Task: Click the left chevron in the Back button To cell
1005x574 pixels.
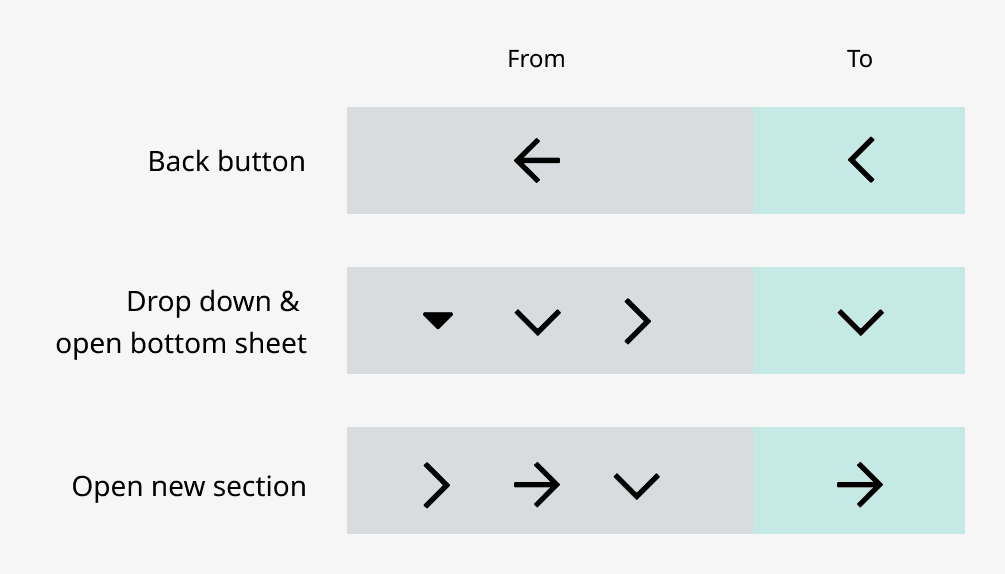Action: tap(860, 160)
